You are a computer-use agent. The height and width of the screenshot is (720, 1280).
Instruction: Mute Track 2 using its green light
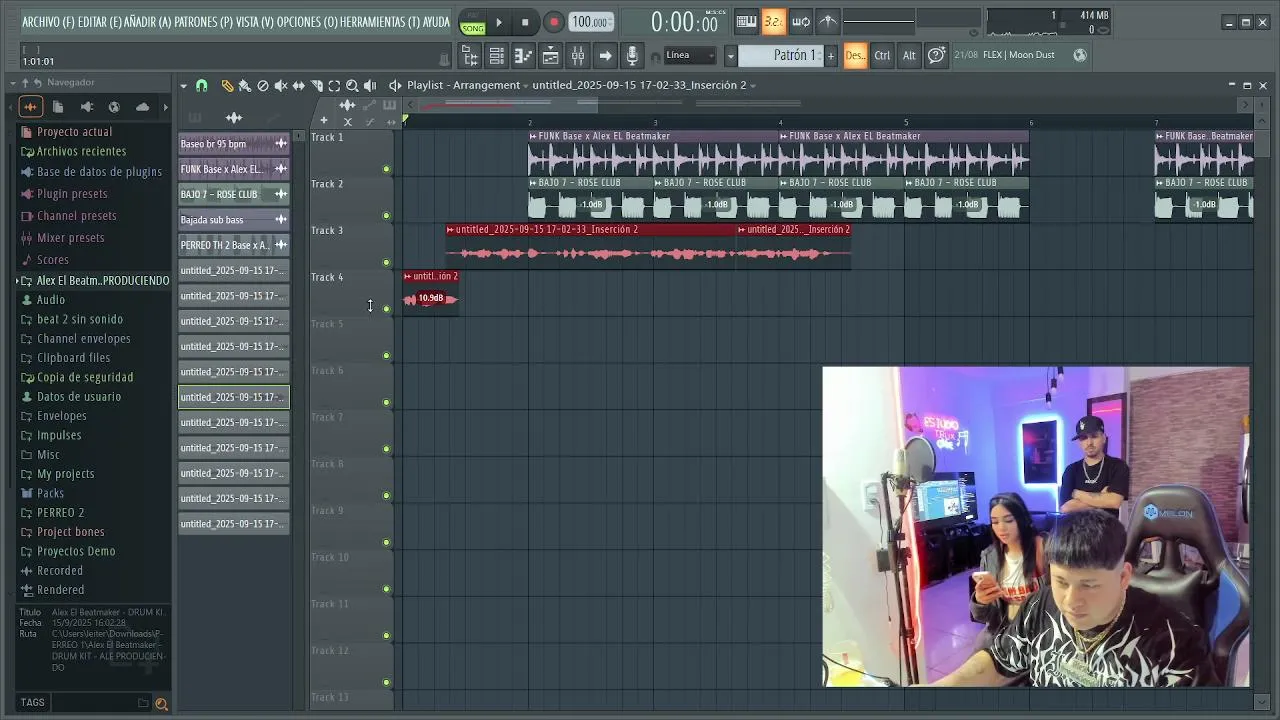pos(386,215)
